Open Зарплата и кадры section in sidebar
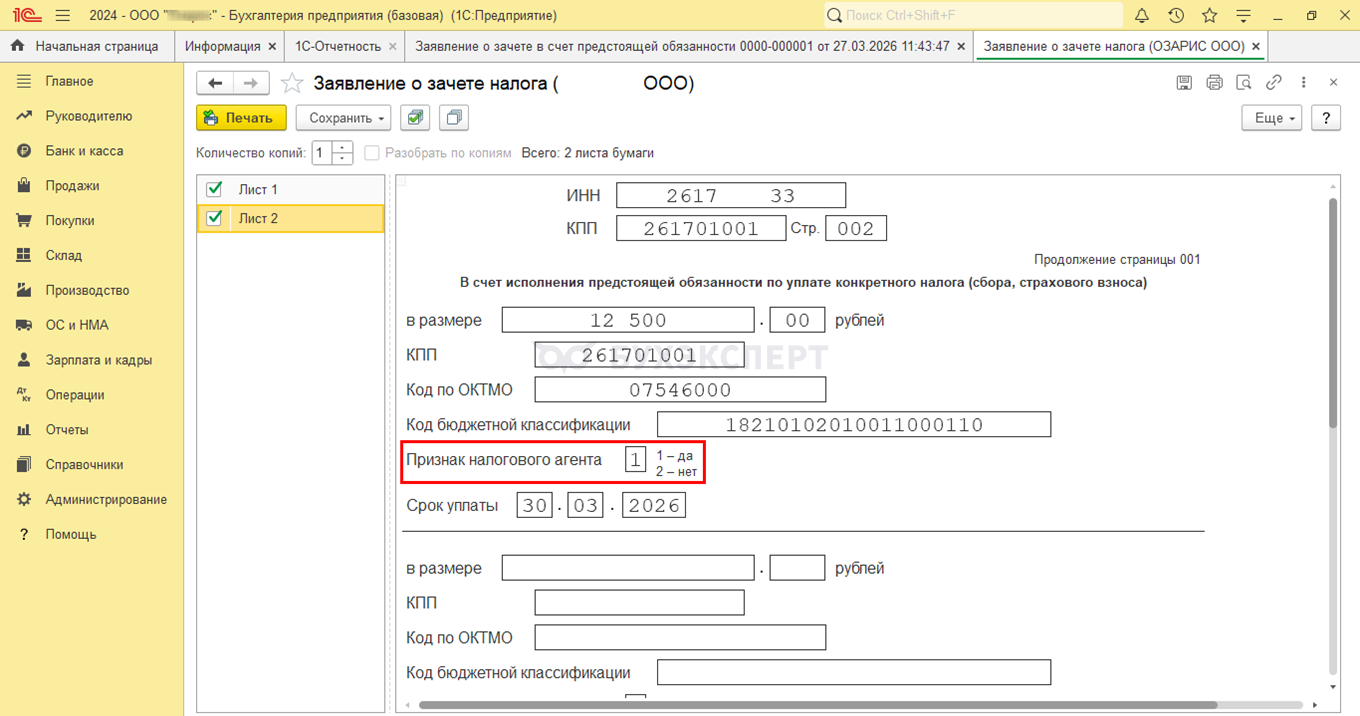 pos(98,360)
